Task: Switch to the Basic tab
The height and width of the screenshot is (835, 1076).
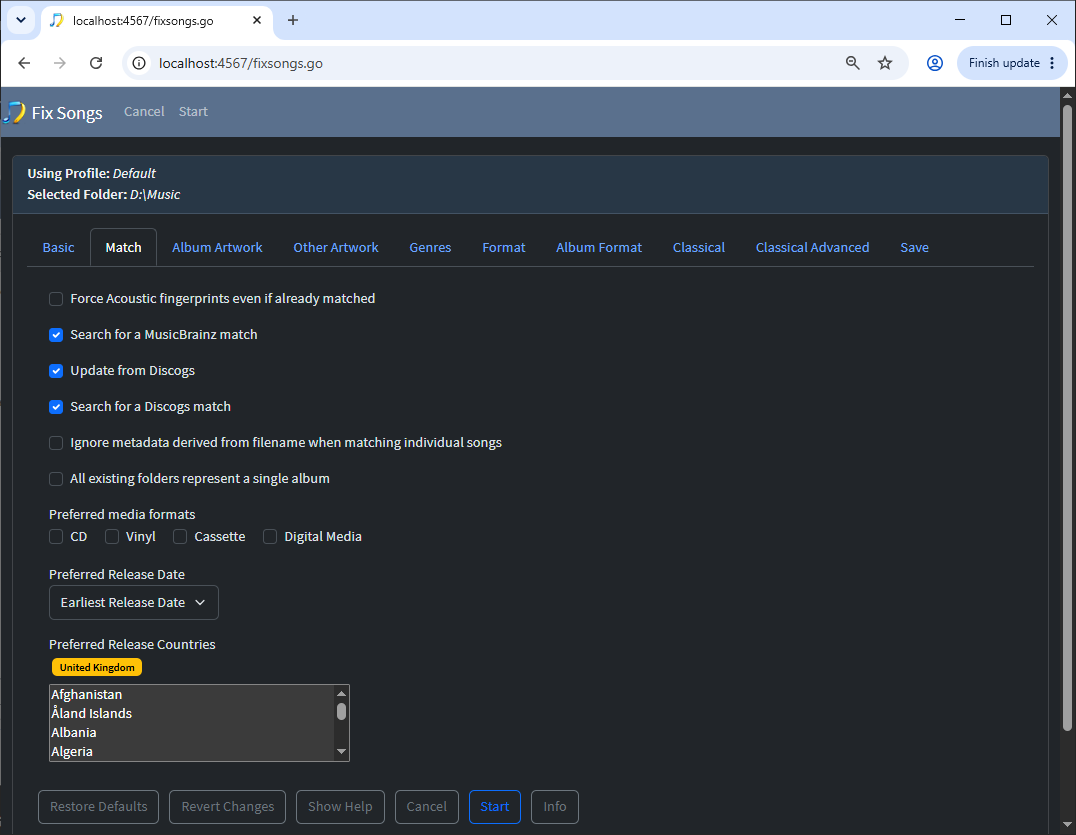Action: click(x=58, y=248)
